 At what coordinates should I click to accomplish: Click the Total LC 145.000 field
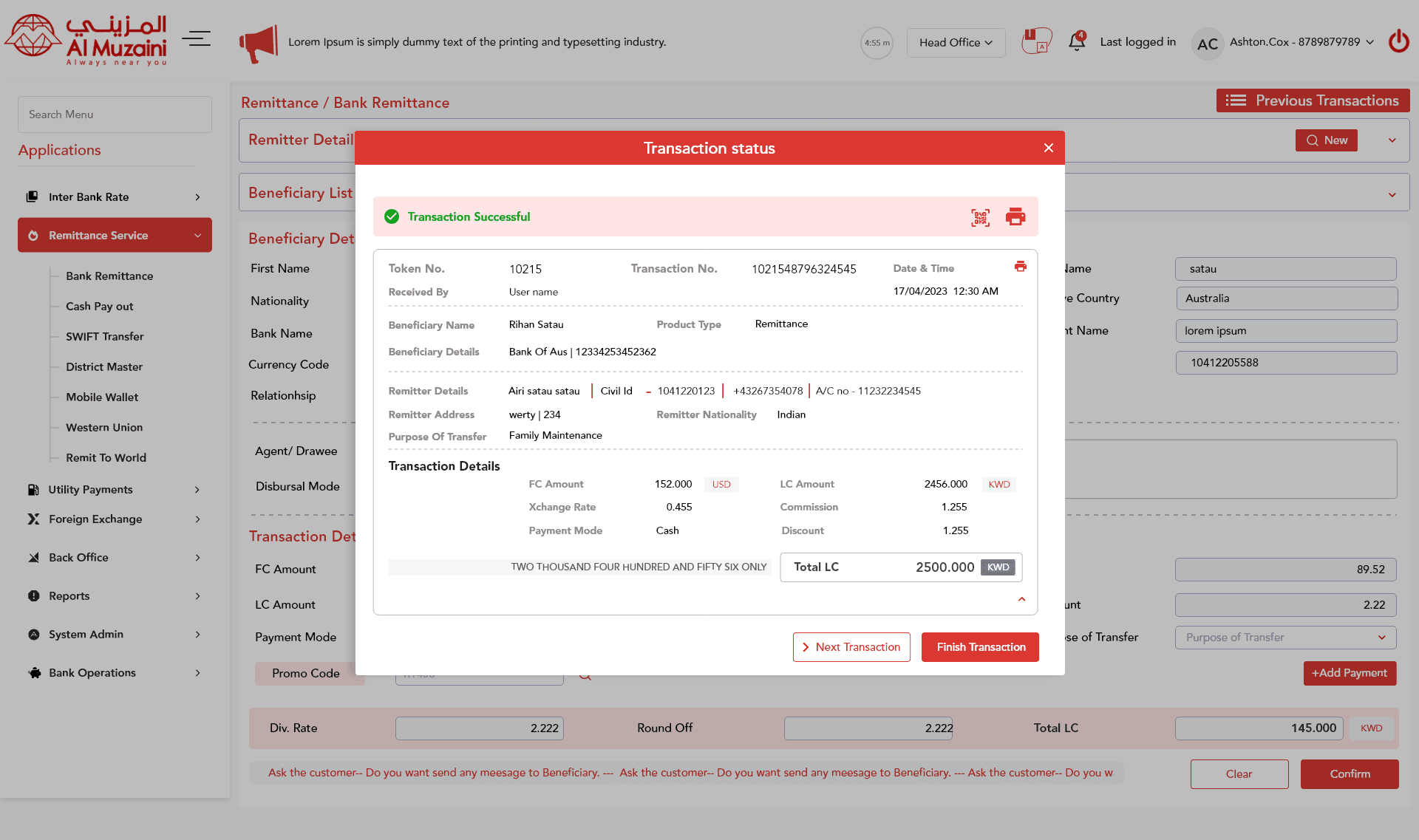(1259, 728)
